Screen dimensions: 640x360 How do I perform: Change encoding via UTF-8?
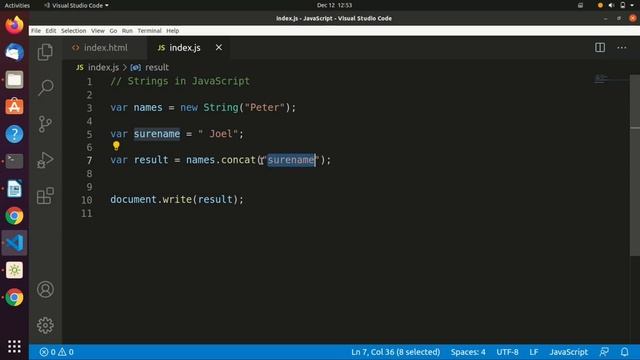[507, 352]
